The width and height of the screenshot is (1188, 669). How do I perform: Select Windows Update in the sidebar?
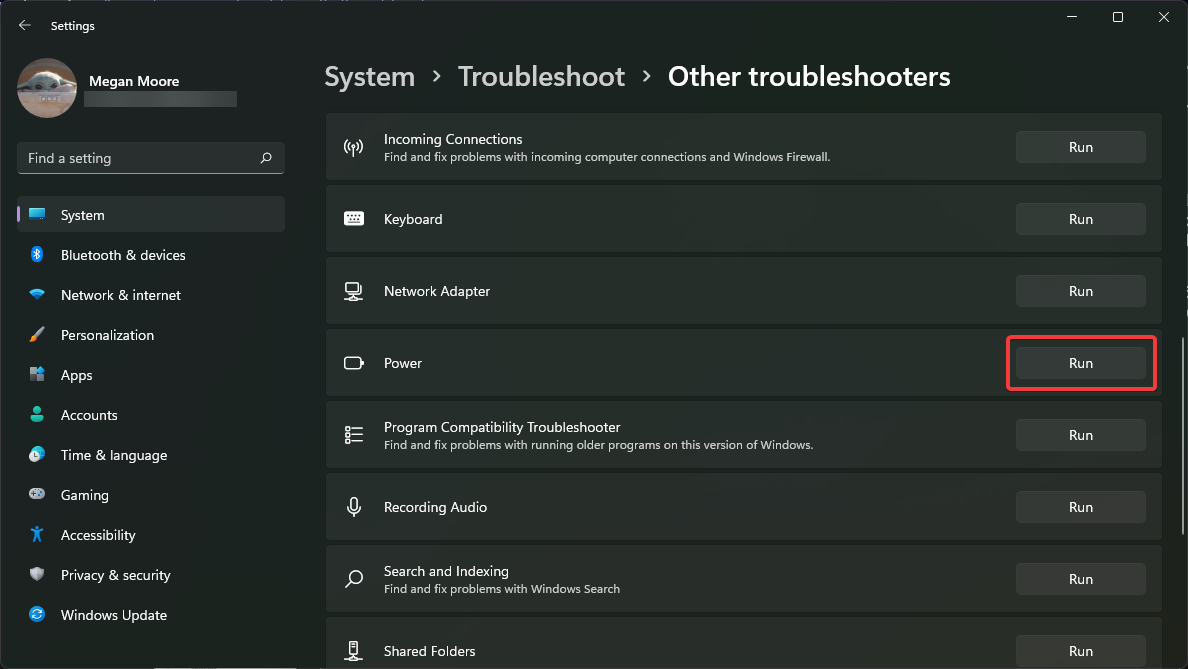coord(113,615)
